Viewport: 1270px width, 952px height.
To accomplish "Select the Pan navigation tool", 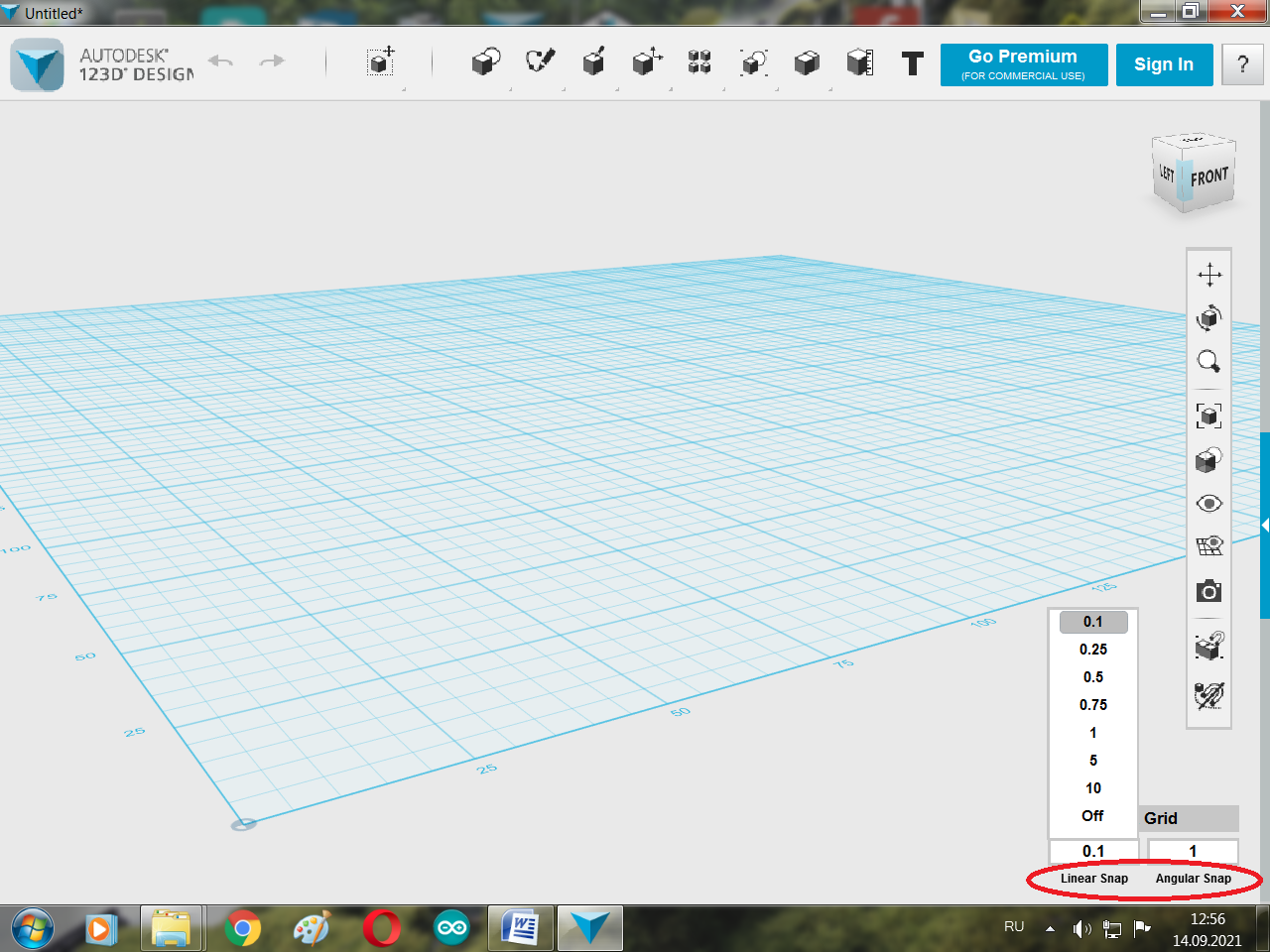I will pyautogui.click(x=1209, y=275).
